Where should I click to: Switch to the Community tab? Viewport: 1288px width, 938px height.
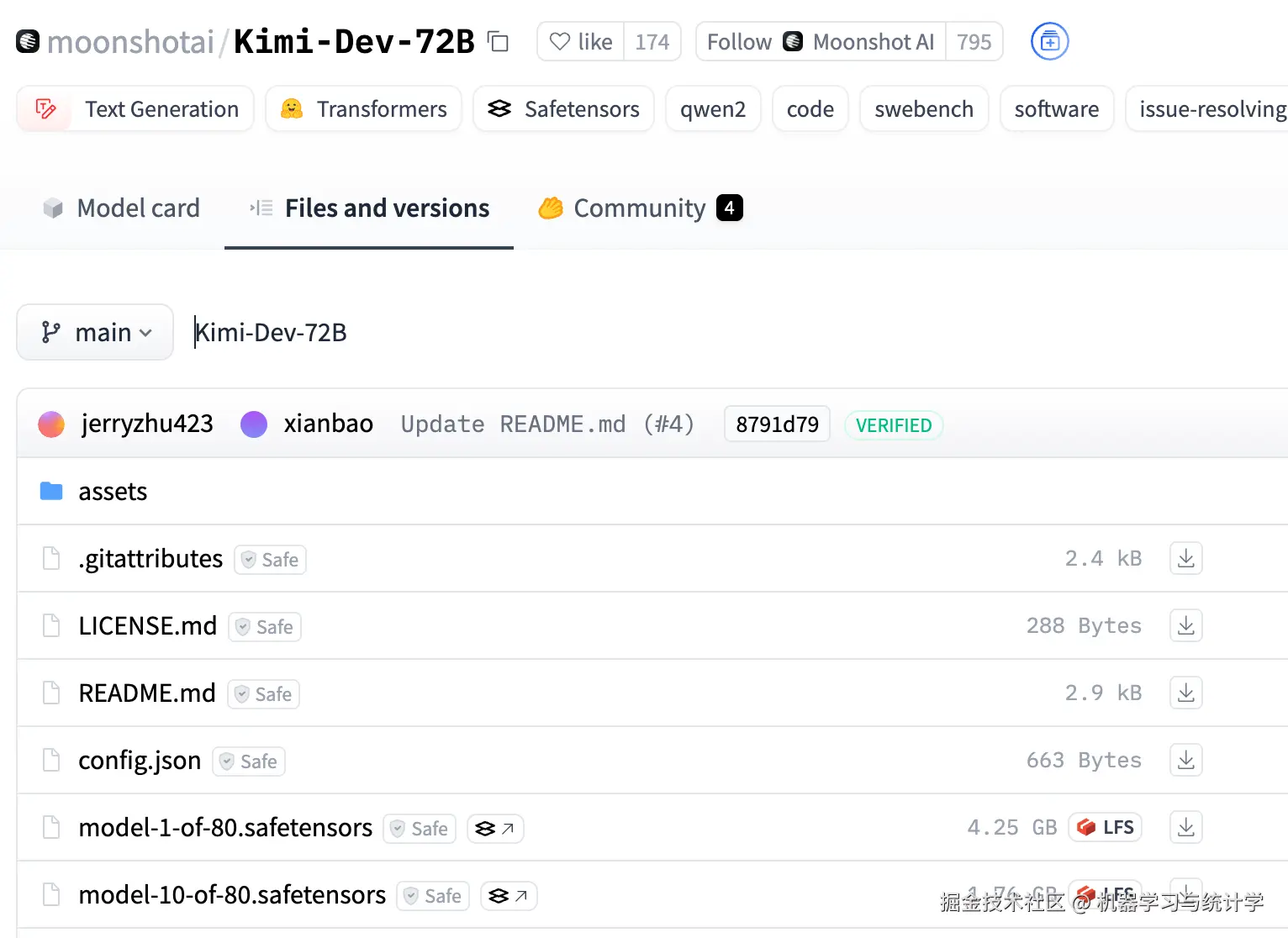coord(641,208)
